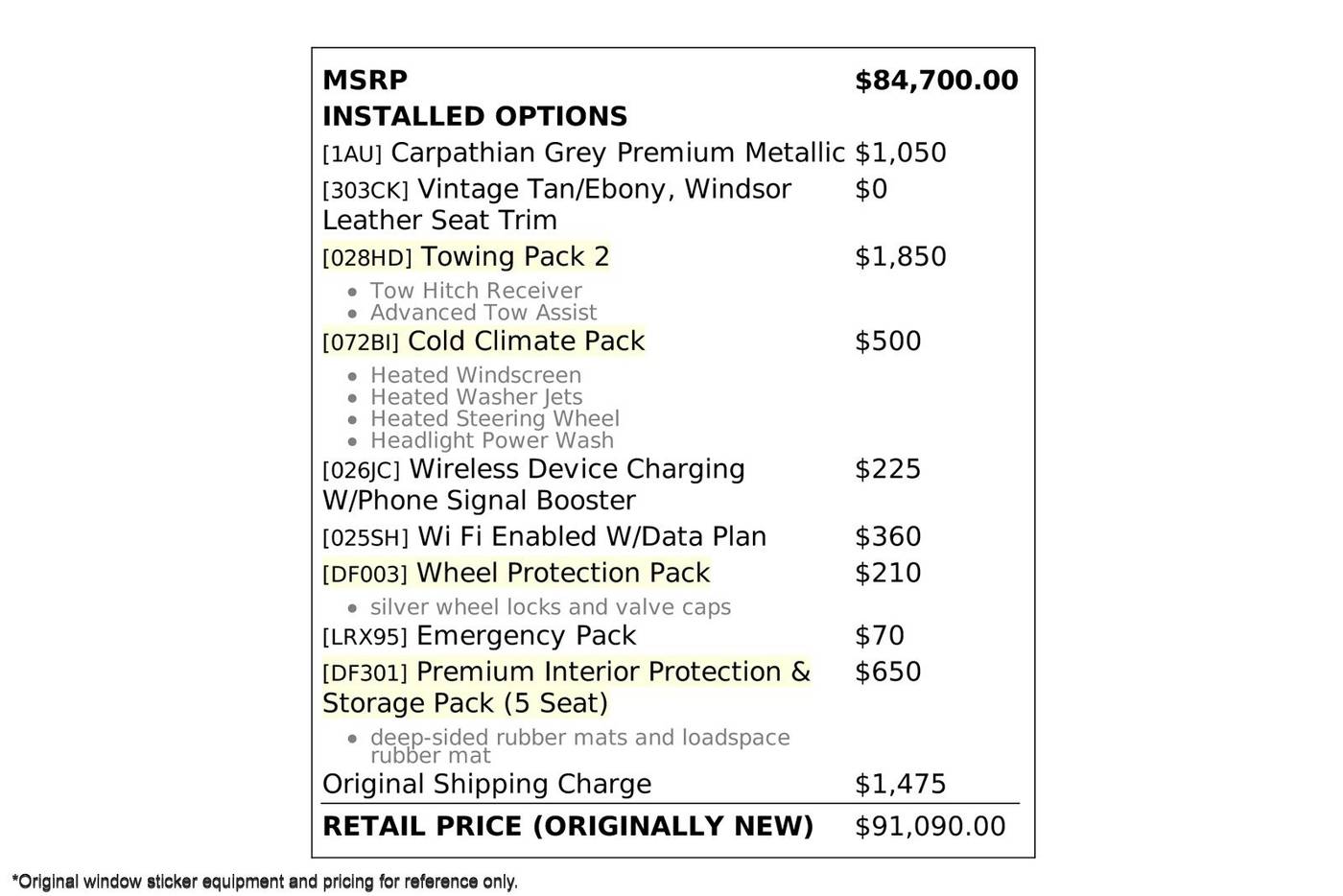The image size is (1343, 896).
Task: Open Premium Interior Protection & Storage Pack
Action: [566, 687]
